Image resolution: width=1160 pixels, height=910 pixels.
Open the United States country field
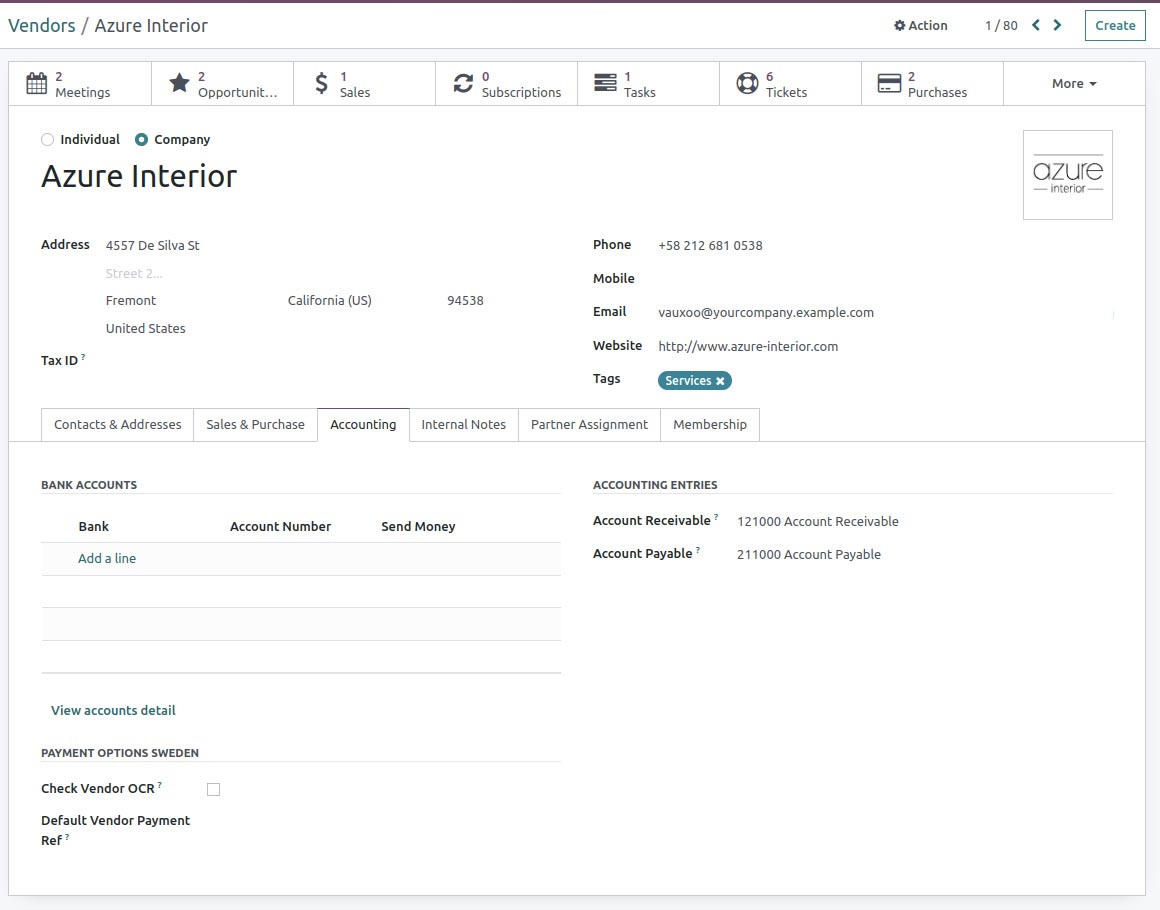click(x=145, y=328)
